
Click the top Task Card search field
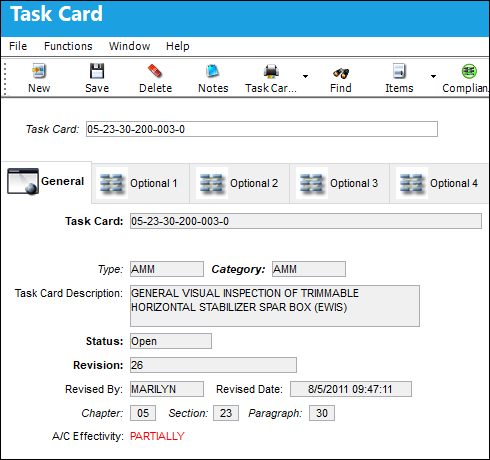[x=262, y=129]
